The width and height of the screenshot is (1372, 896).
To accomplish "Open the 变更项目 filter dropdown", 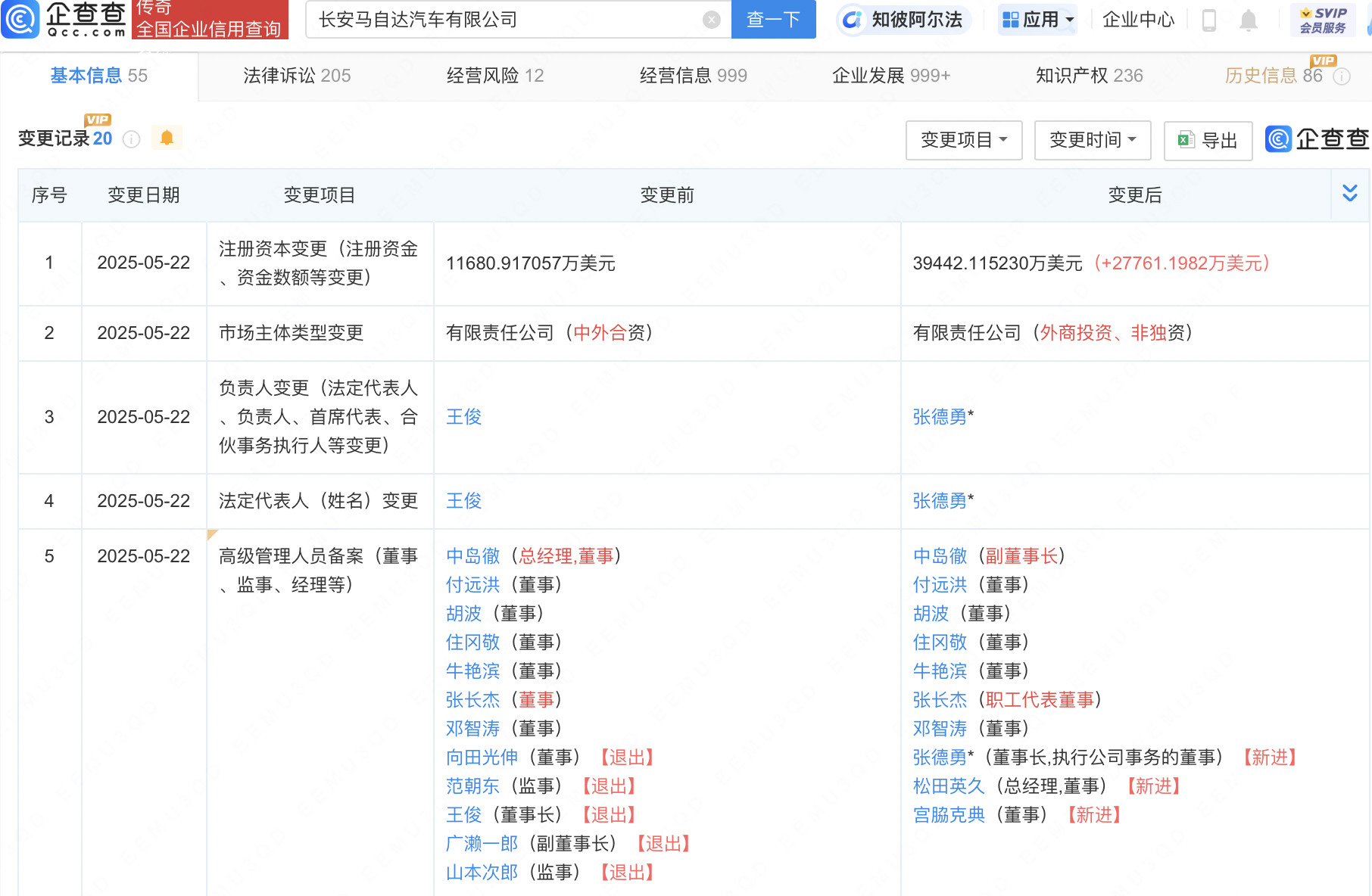I will (x=964, y=140).
